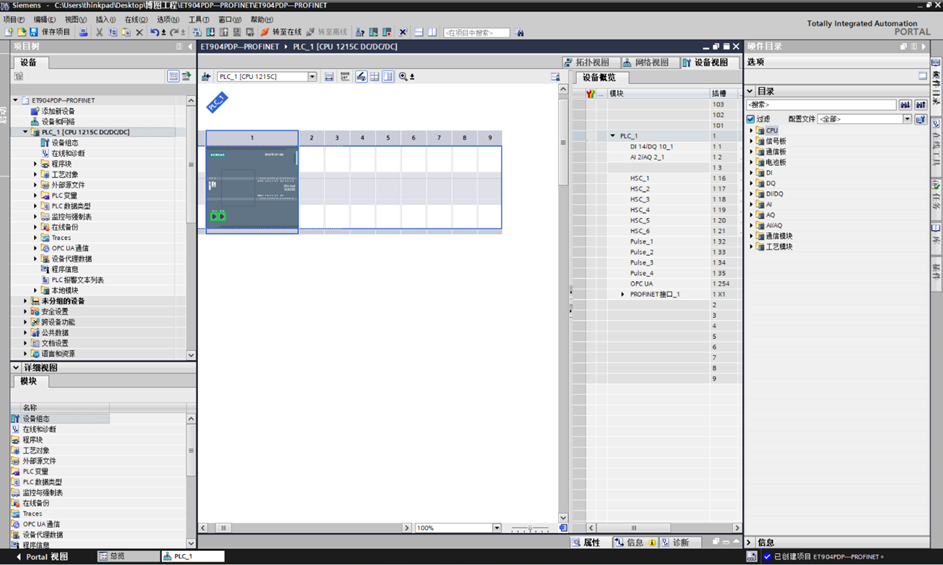Click the delete X icon in main toolbar
Image resolution: width=943 pixels, height=565 pixels.
tap(140, 32)
